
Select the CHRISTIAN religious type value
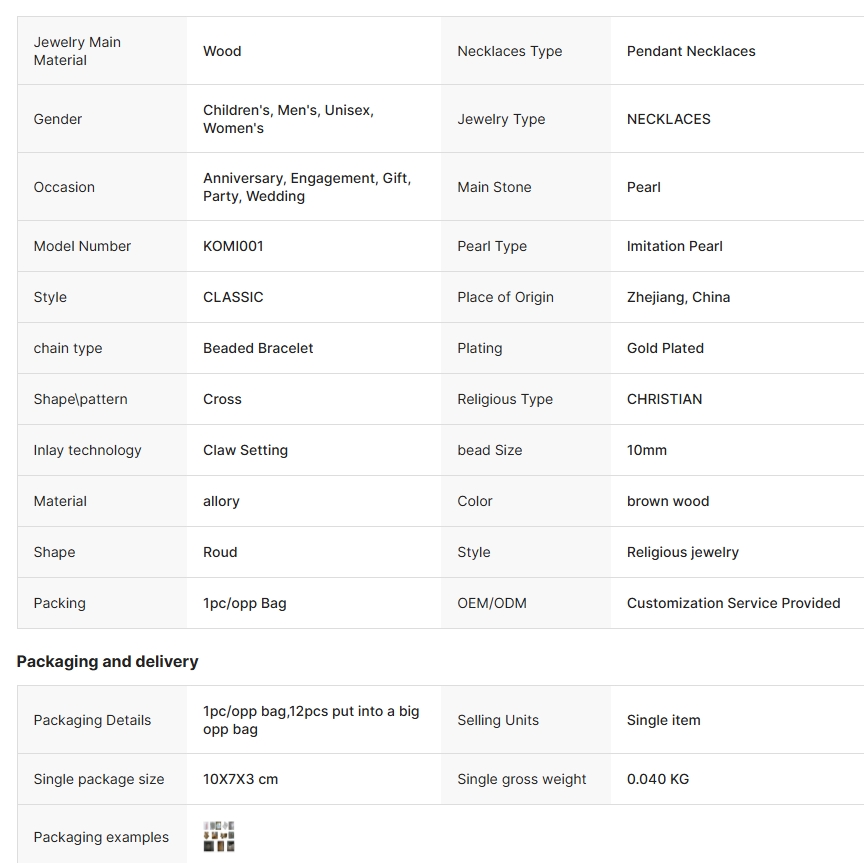pyautogui.click(x=664, y=399)
